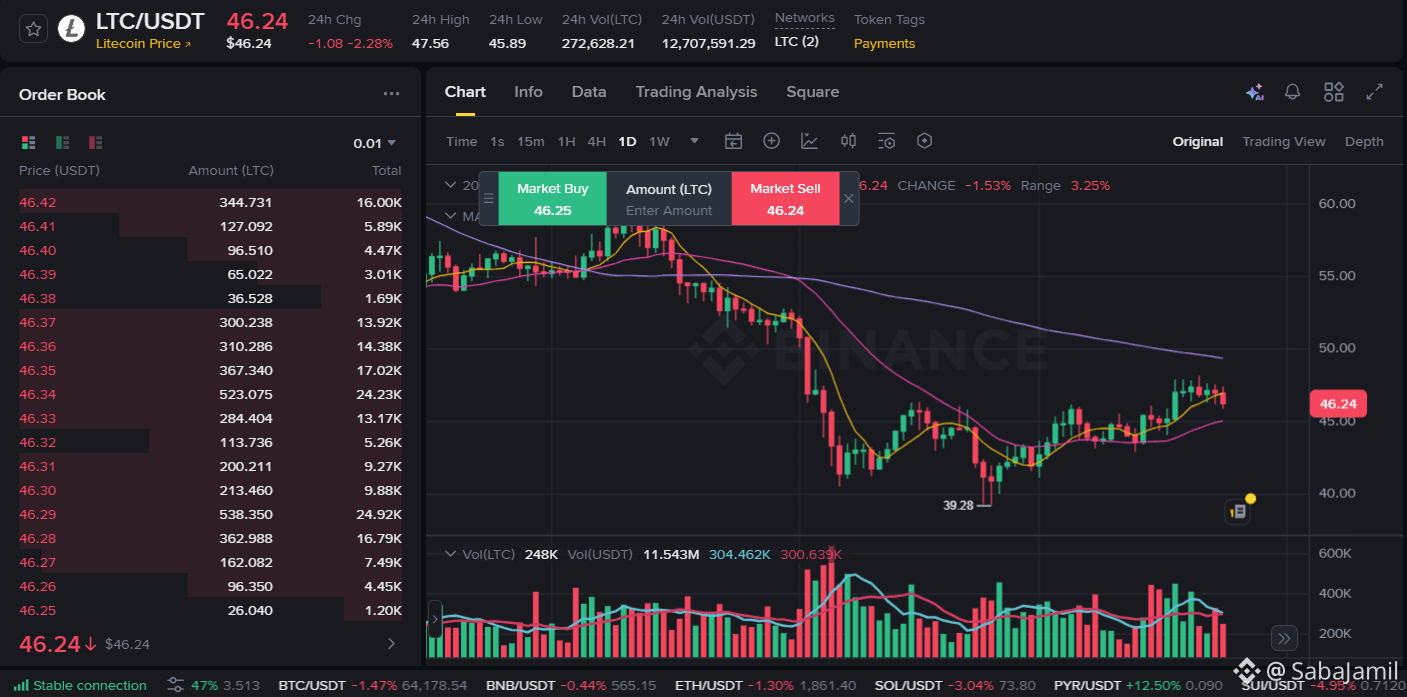Click the LTC (2) networks label
This screenshot has height=697, width=1407.
[x=797, y=41]
